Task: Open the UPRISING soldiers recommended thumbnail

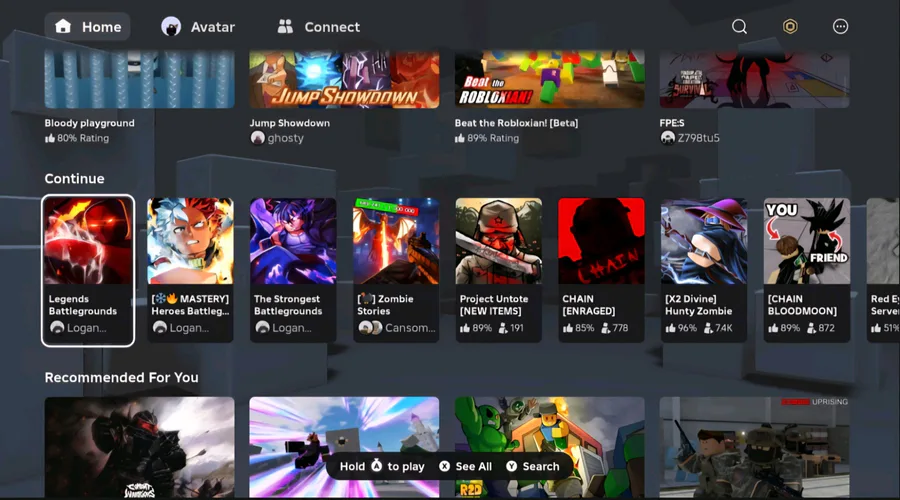Action: pos(755,447)
